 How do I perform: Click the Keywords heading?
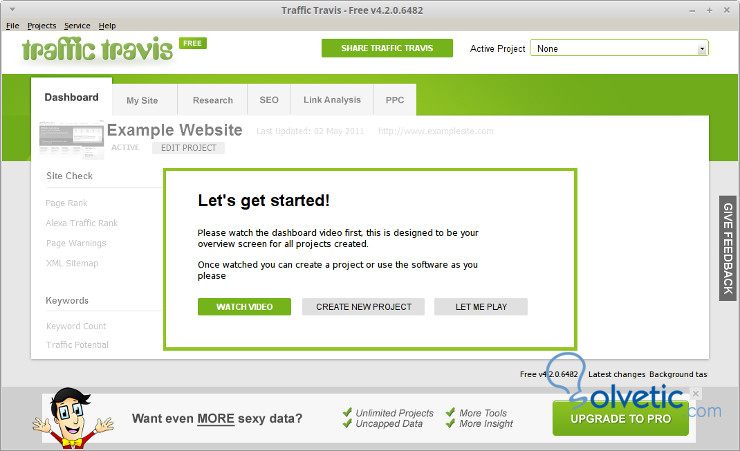[x=67, y=301]
